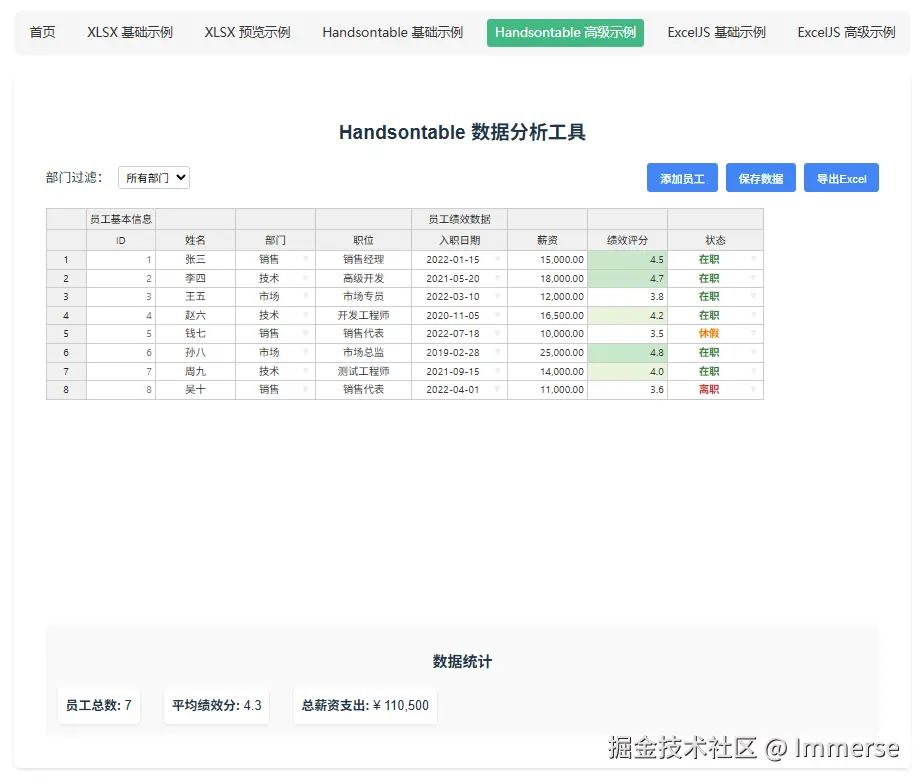Open the 部门过滤 department filter dropdown
Image resolution: width=922 pixels, height=784 pixels.
click(153, 178)
